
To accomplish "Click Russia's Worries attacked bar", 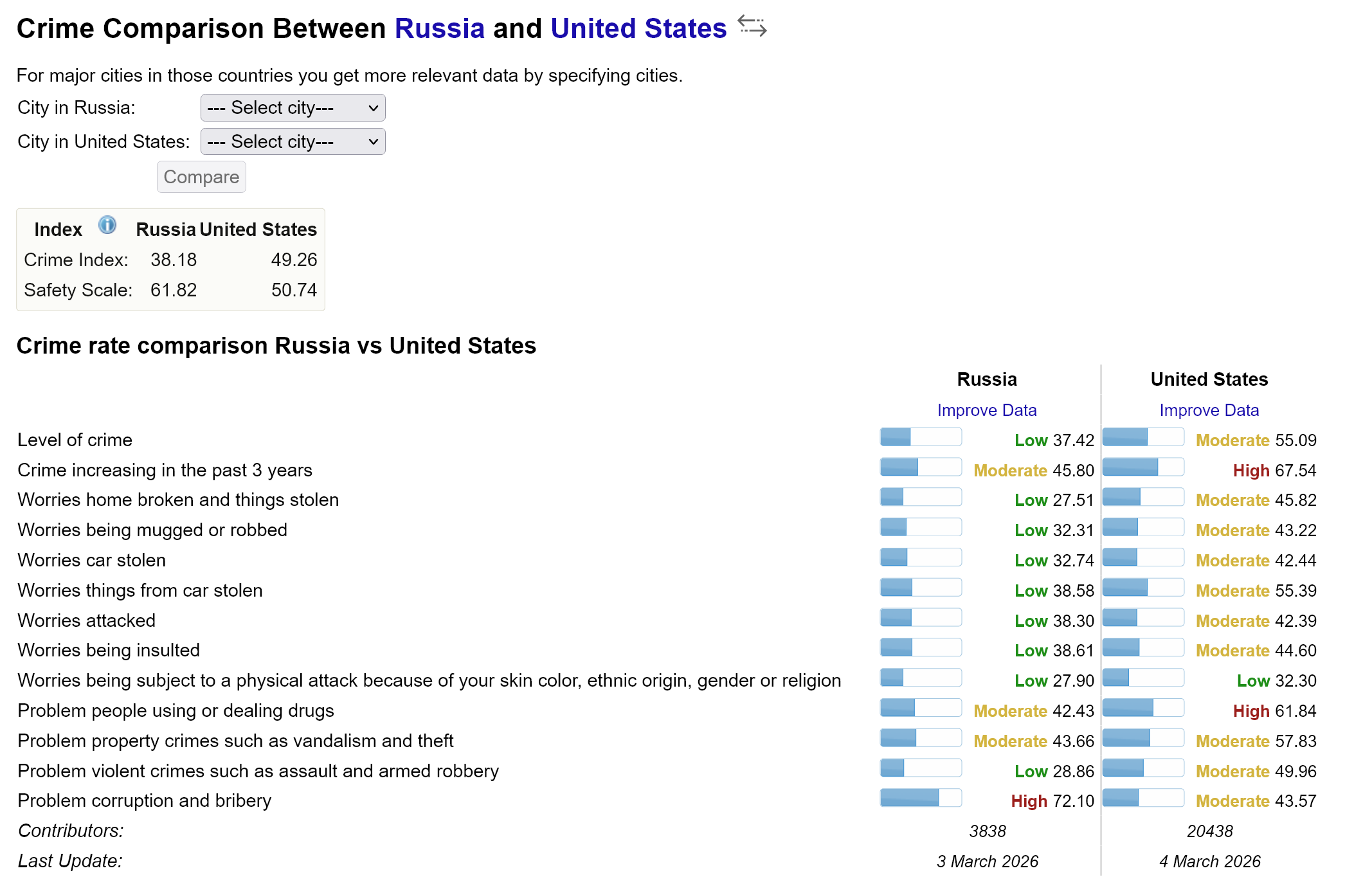I will point(920,618).
